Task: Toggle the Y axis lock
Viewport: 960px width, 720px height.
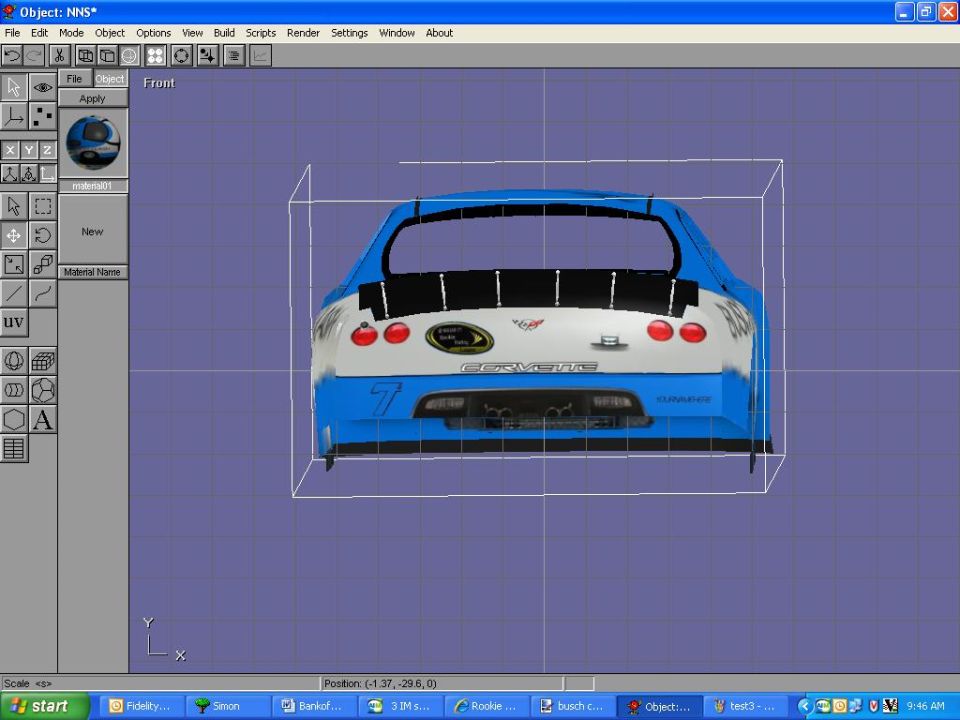Action: pos(29,149)
